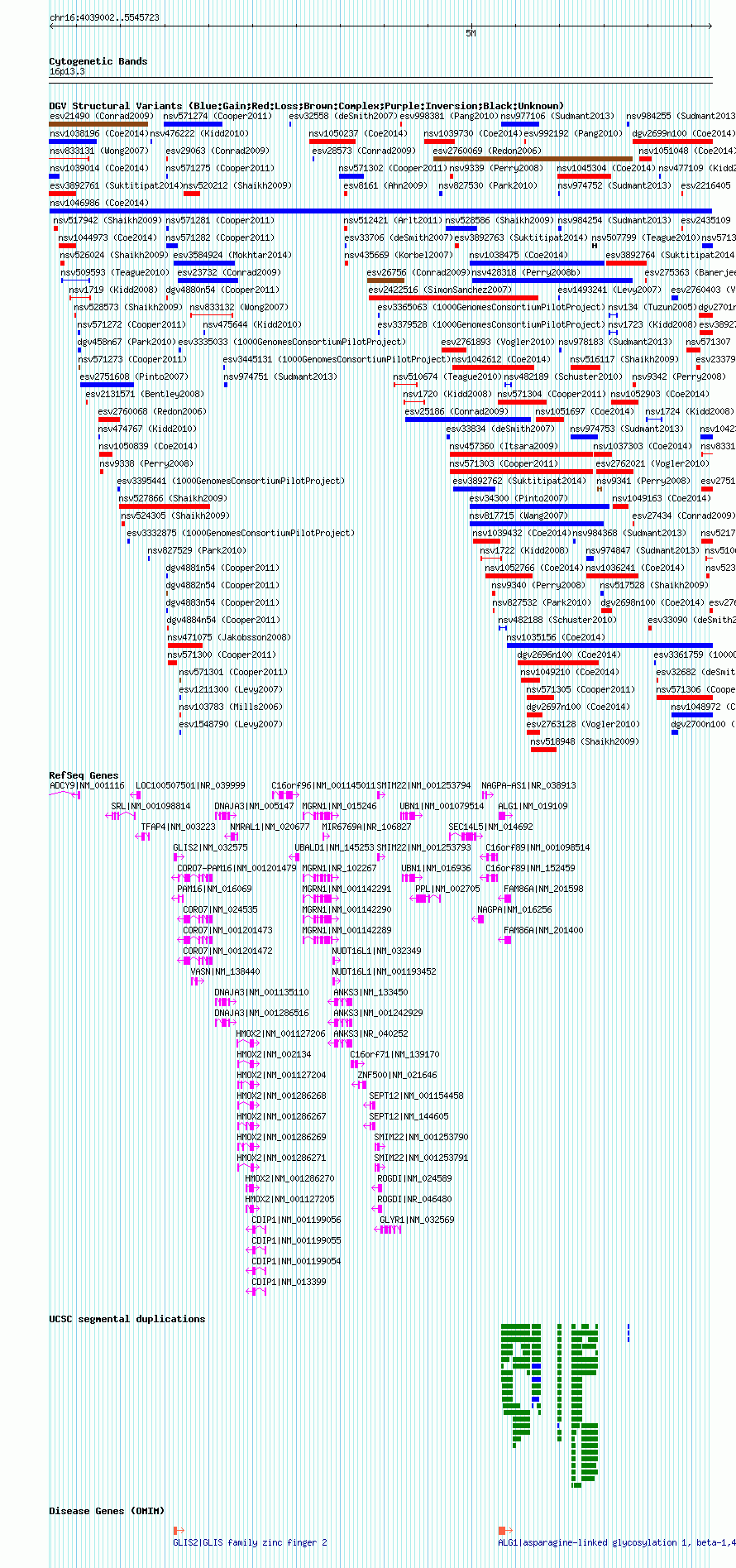
Task: Select variant nsv571274 (Cooper2011)
Action: (x=217, y=116)
